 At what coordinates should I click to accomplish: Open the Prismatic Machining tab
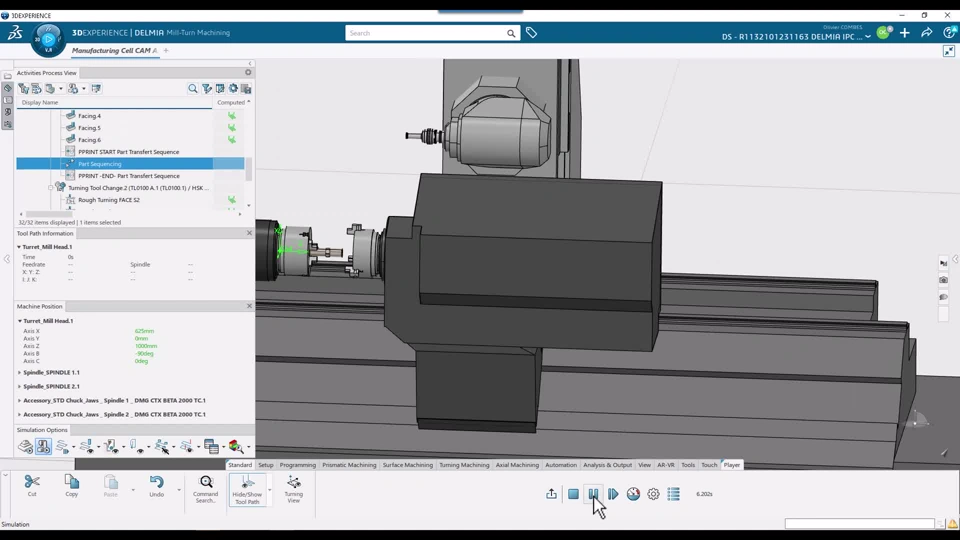pyautogui.click(x=349, y=465)
